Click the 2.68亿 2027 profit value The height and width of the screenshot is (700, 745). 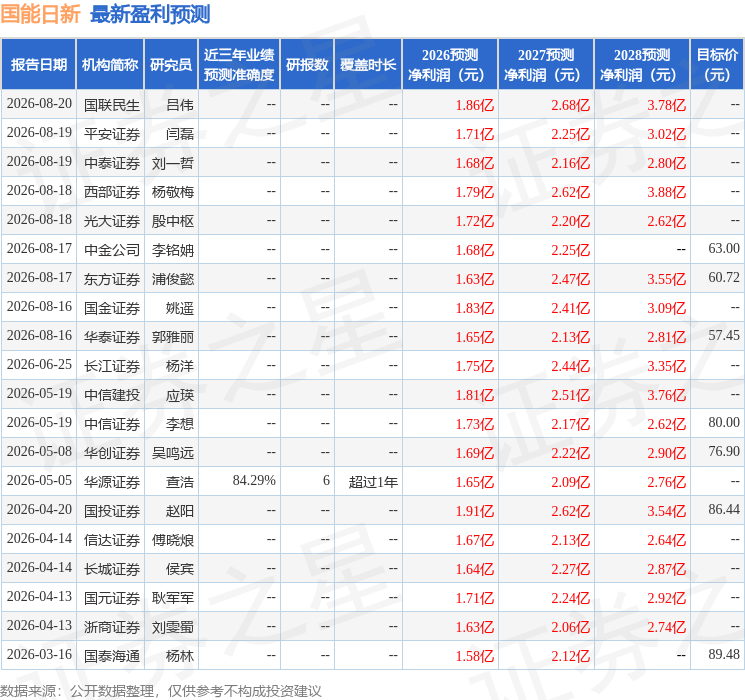coord(570,105)
